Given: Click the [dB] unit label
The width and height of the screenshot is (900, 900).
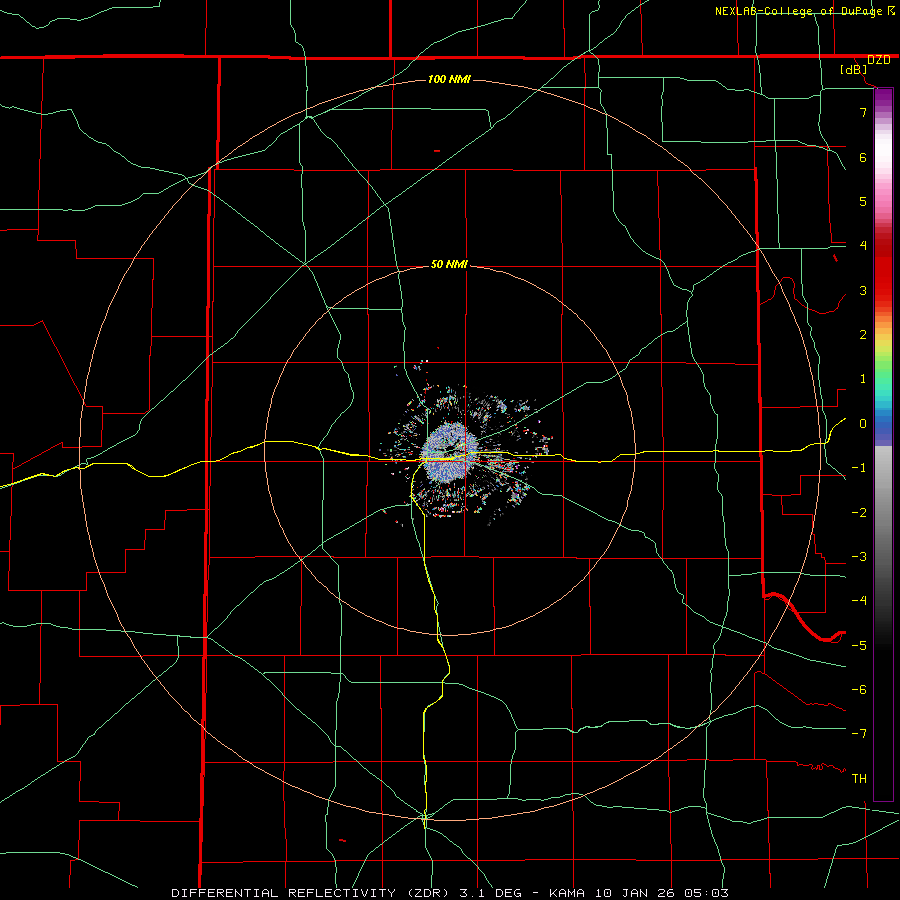Looking at the screenshot, I should (x=854, y=70).
